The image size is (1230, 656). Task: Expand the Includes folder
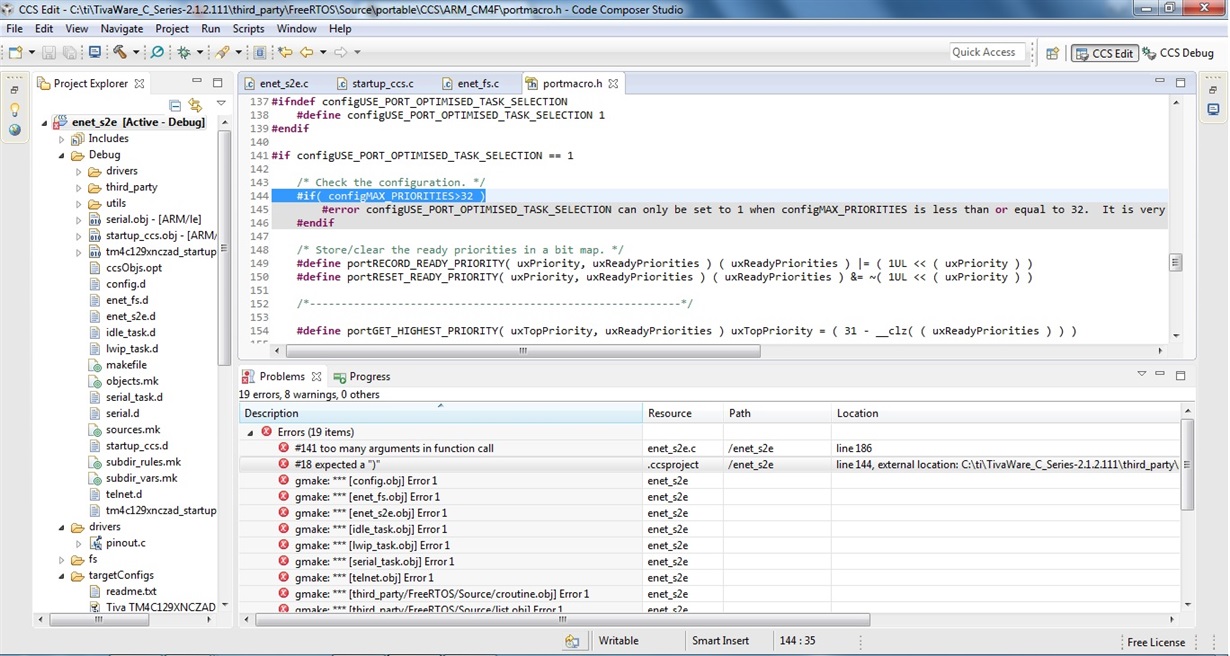(x=62, y=139)
